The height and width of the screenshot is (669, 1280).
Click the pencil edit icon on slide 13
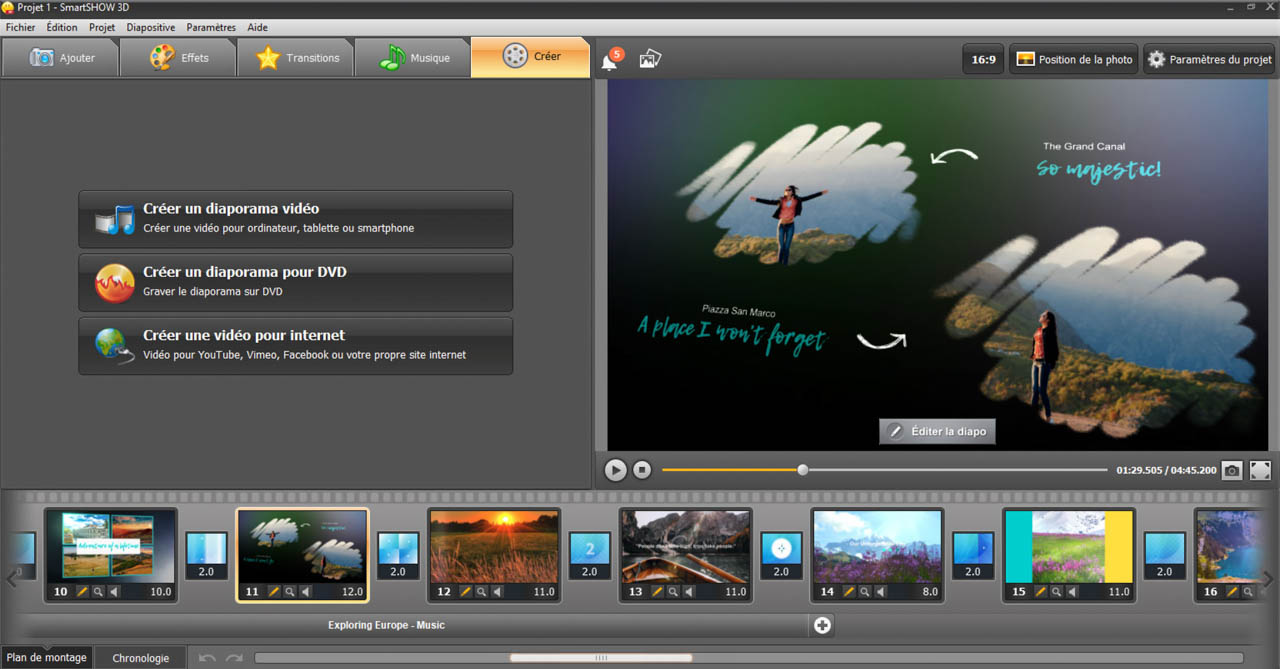[658, 592]
